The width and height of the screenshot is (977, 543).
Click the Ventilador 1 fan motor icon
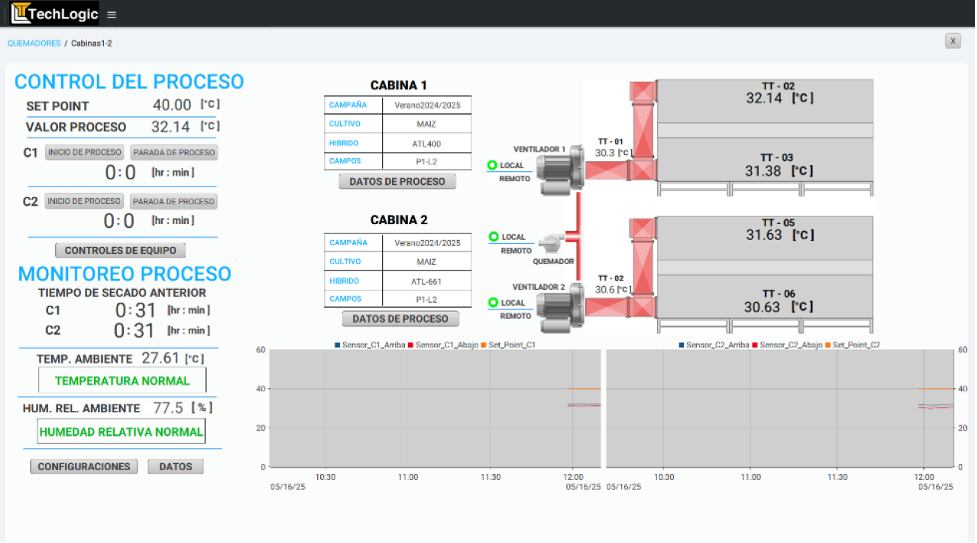pos(553,174)
